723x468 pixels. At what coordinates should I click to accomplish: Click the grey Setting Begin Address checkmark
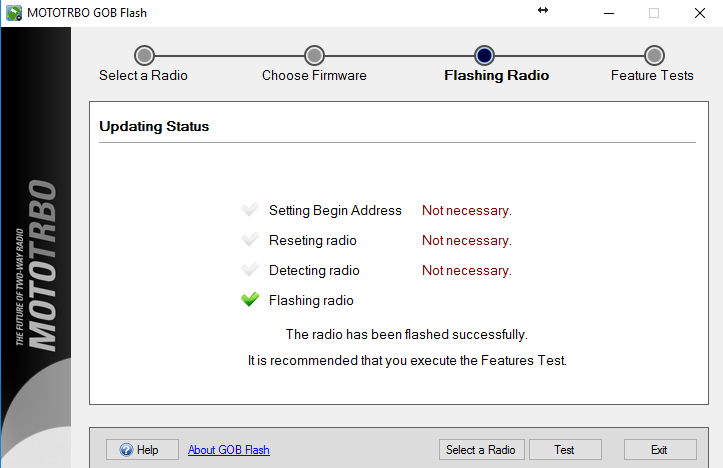[x=250, y=209]
